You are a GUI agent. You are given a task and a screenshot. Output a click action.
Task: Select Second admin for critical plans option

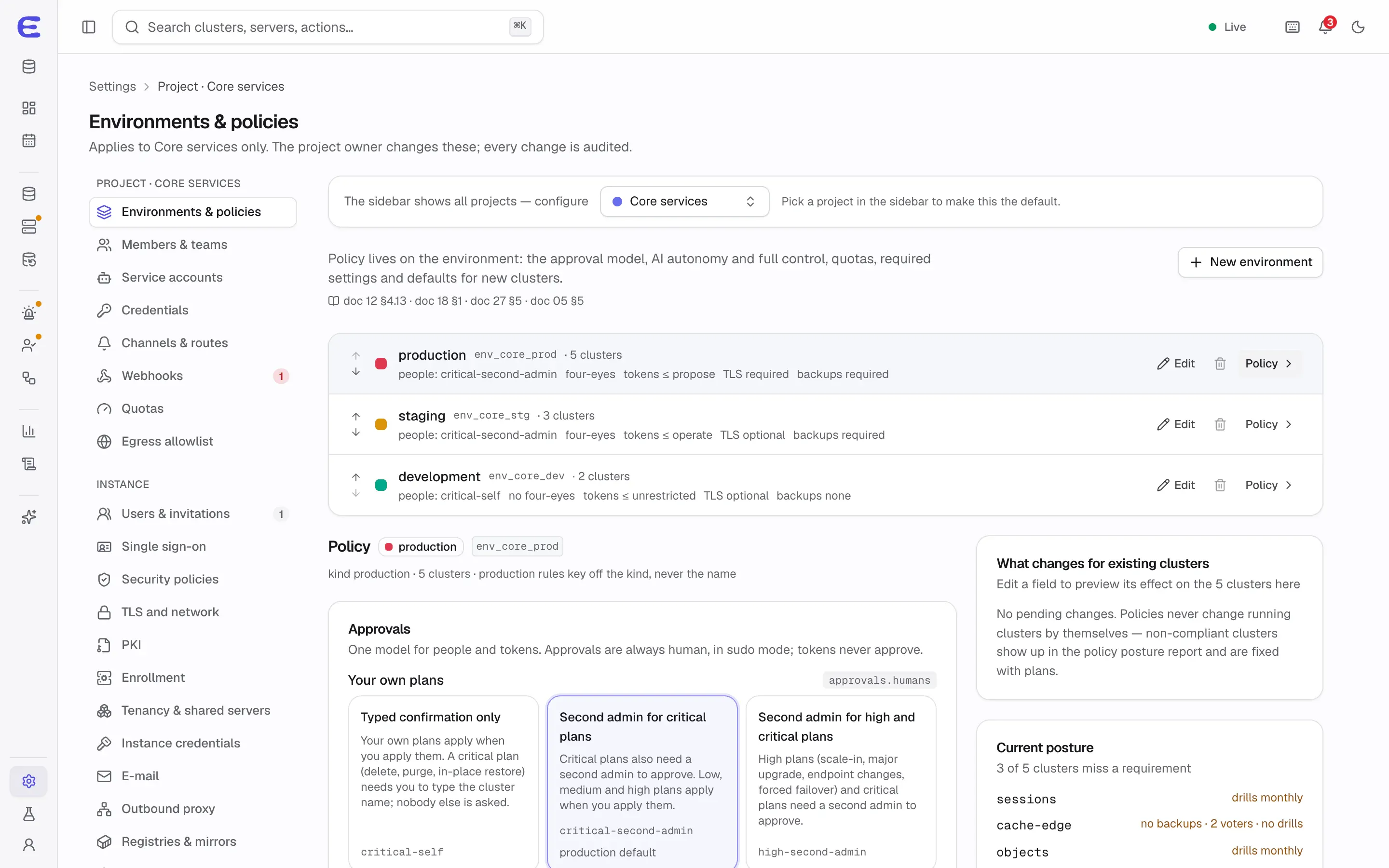642,782
